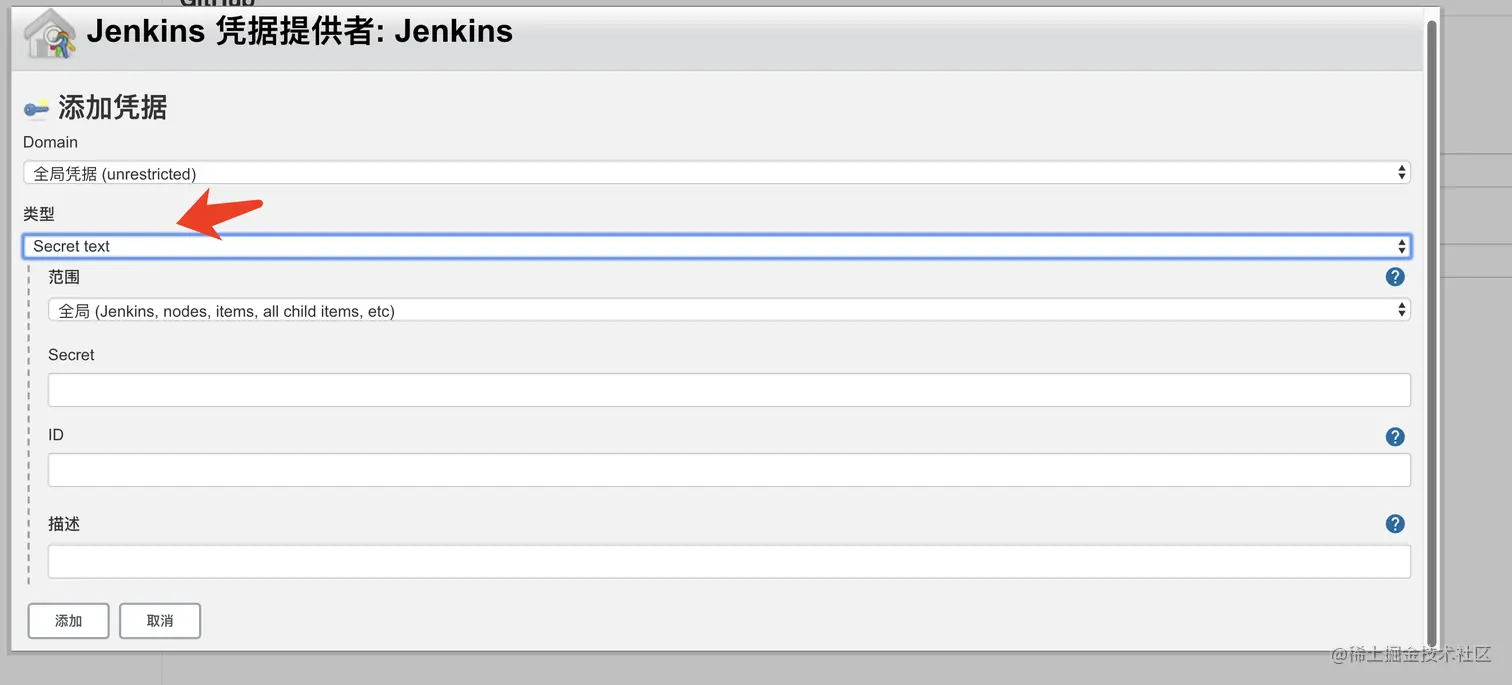Focus the Secret input field

[x=728, y=390]
